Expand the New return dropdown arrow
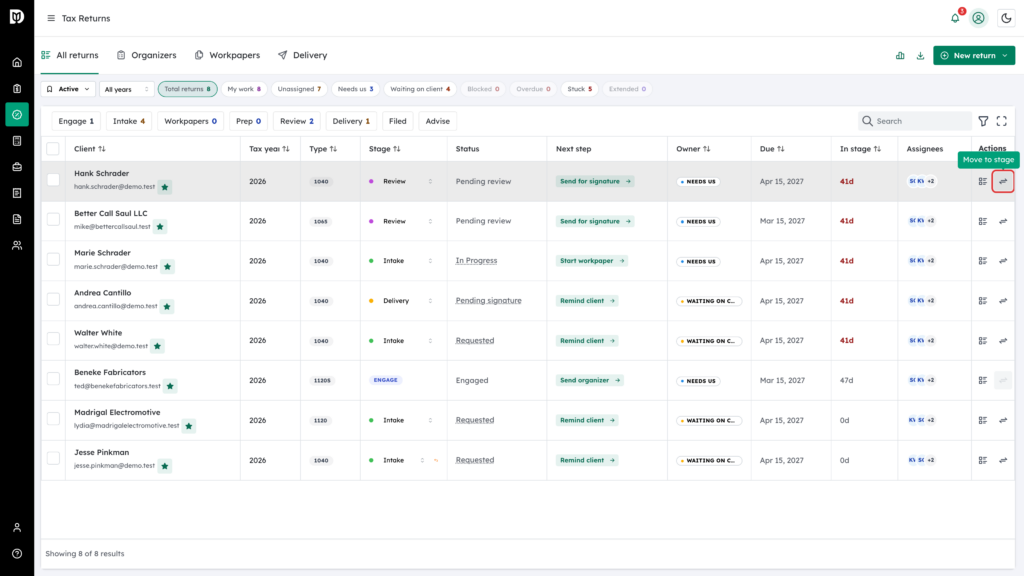 (1005, 56)
